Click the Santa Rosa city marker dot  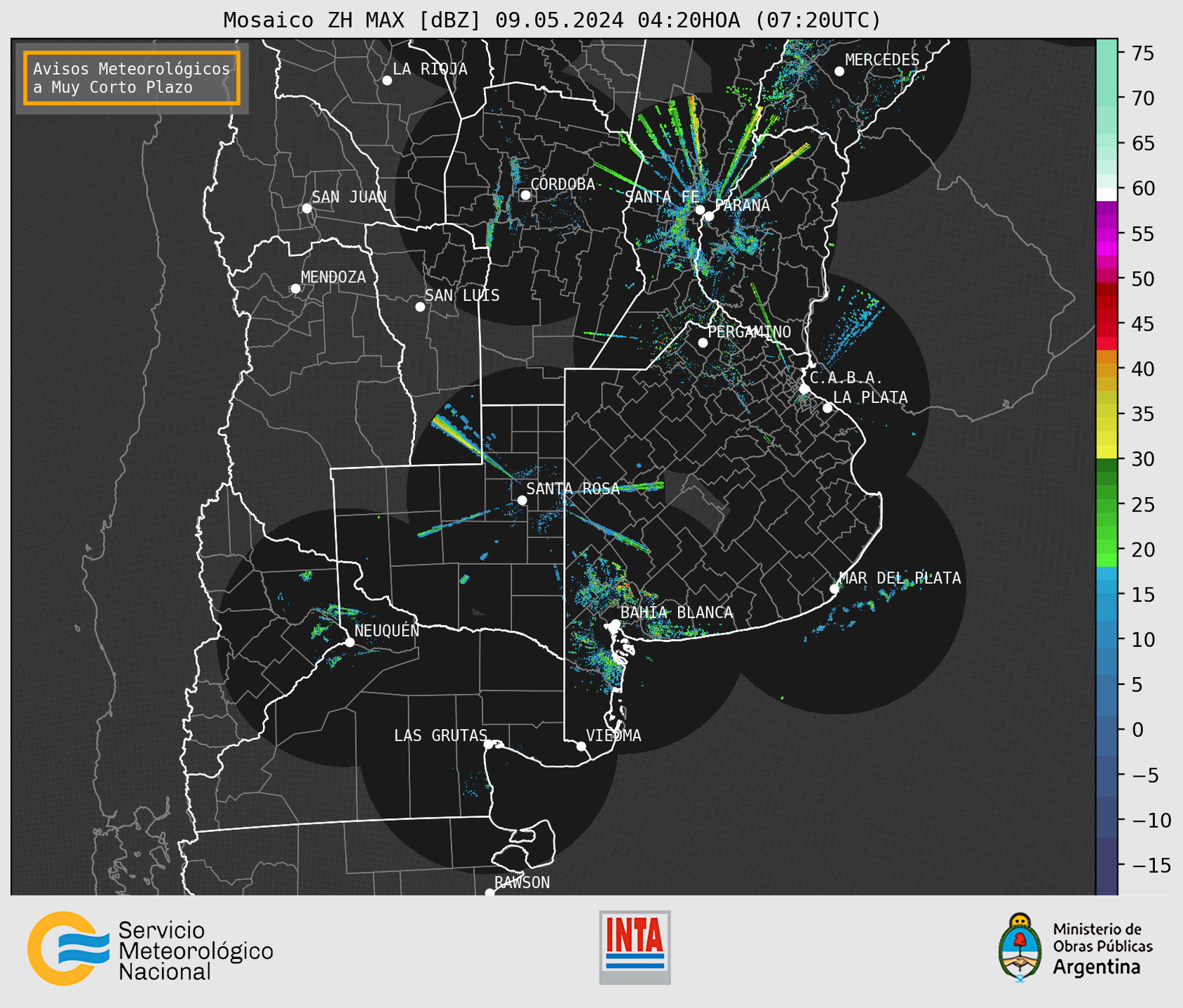[522, 500]
